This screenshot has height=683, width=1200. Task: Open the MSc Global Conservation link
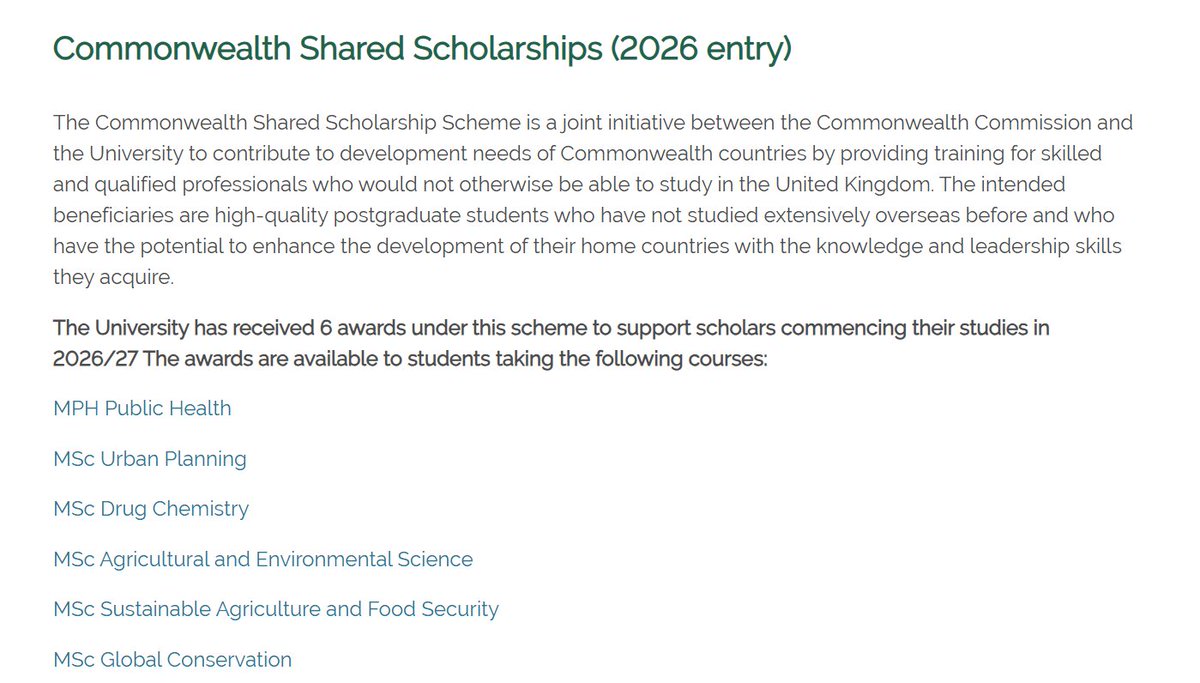[172, 660]
